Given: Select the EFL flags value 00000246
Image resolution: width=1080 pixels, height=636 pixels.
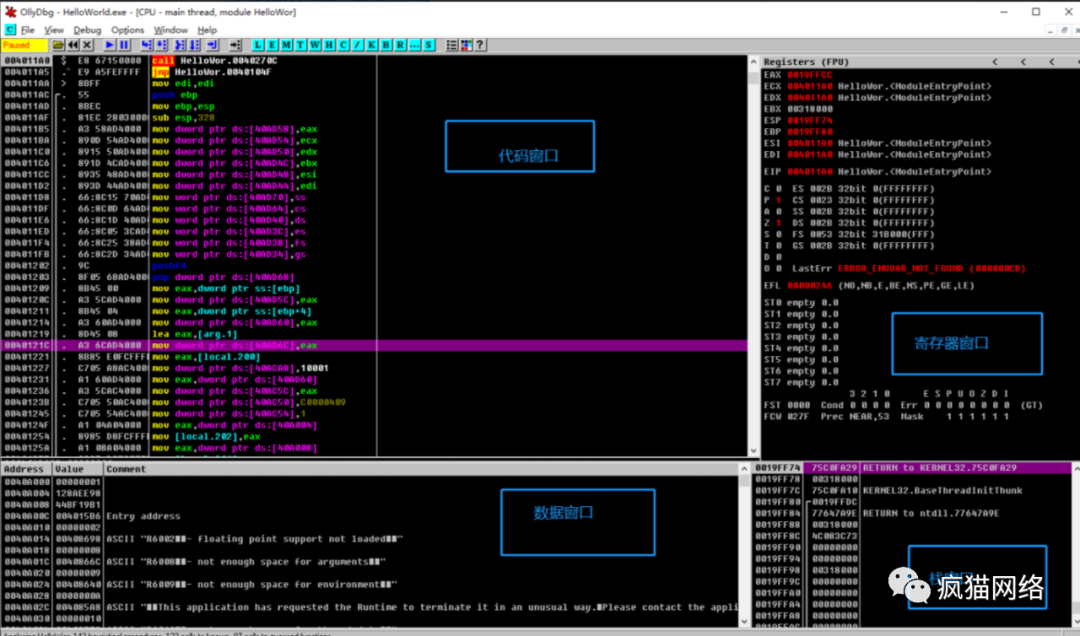Looking at the screenshot, I should tap(810, 285).
